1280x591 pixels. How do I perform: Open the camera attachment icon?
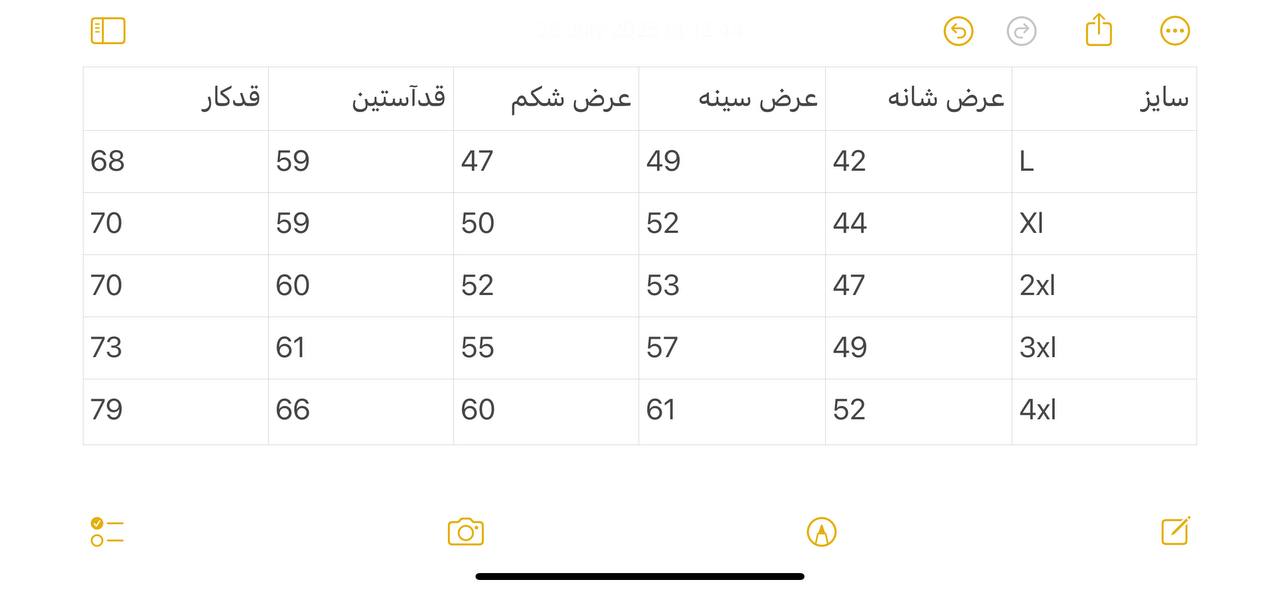point(466,532)
